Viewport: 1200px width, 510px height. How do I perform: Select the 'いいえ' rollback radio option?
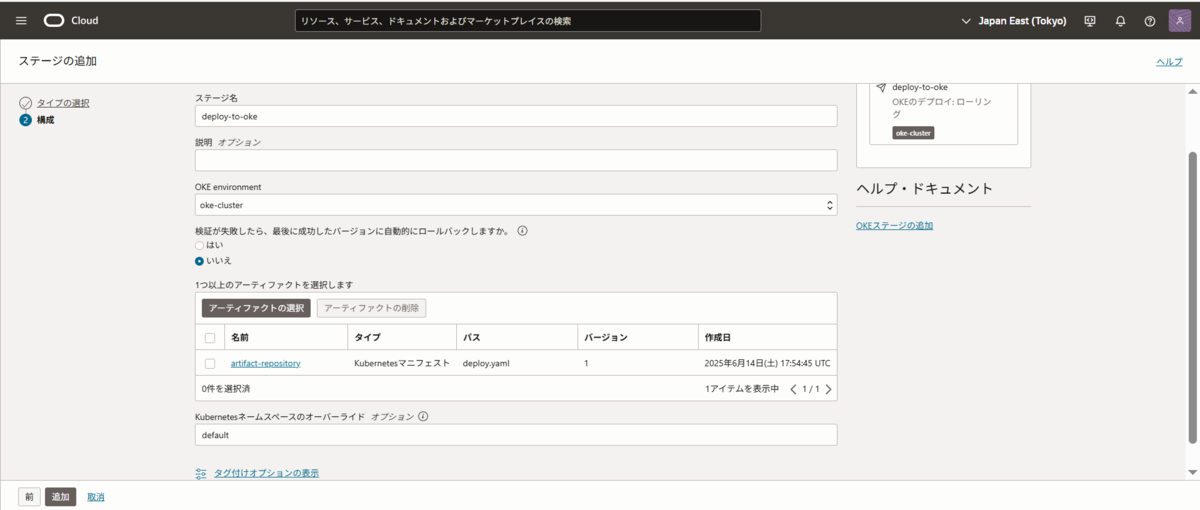(200, 260)
